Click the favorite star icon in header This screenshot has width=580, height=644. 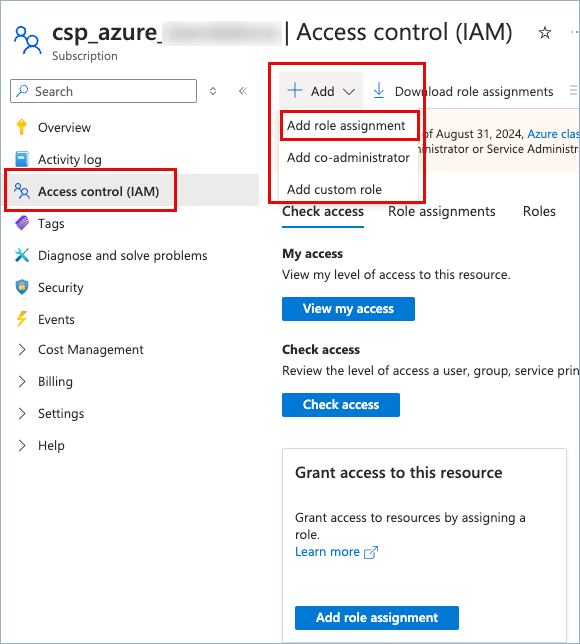click(545, 32)
